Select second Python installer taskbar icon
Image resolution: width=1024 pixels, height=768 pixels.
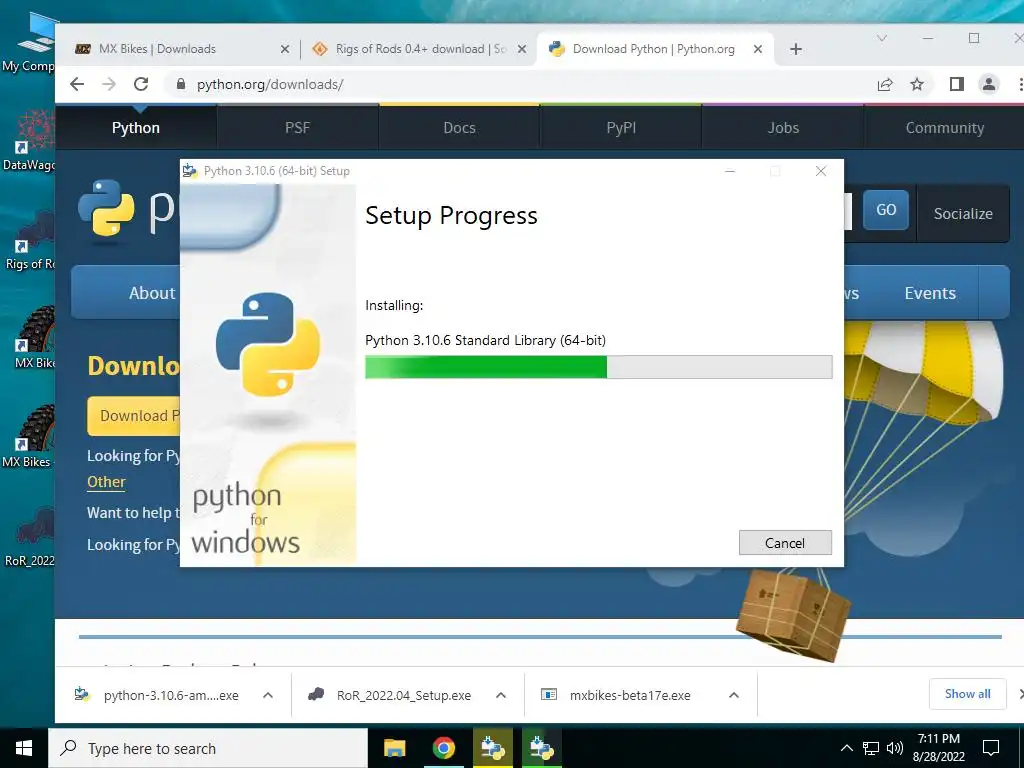click(x=541, y=748)
